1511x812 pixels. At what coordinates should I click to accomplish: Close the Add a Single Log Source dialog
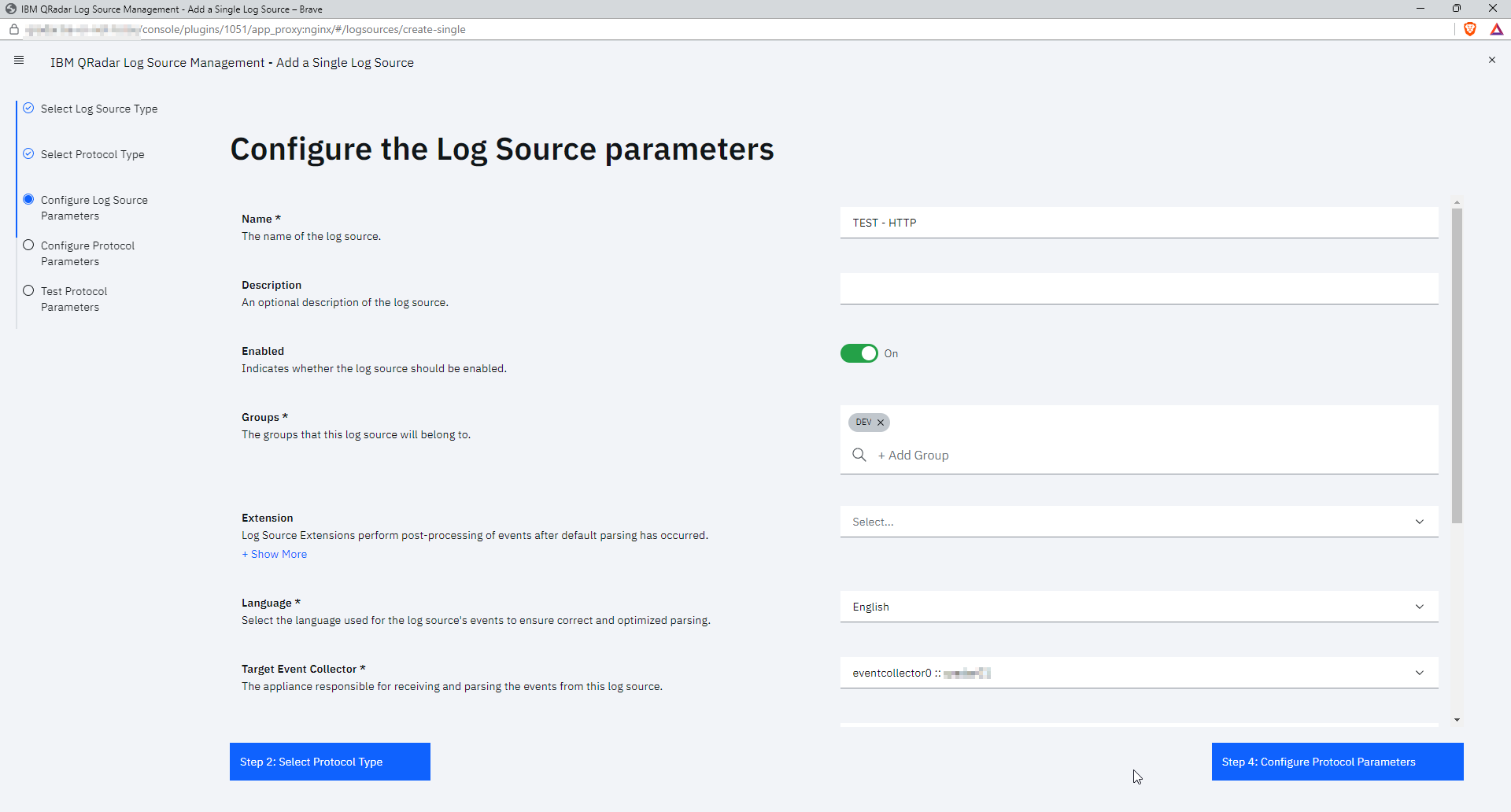[x=1491, y=60]
